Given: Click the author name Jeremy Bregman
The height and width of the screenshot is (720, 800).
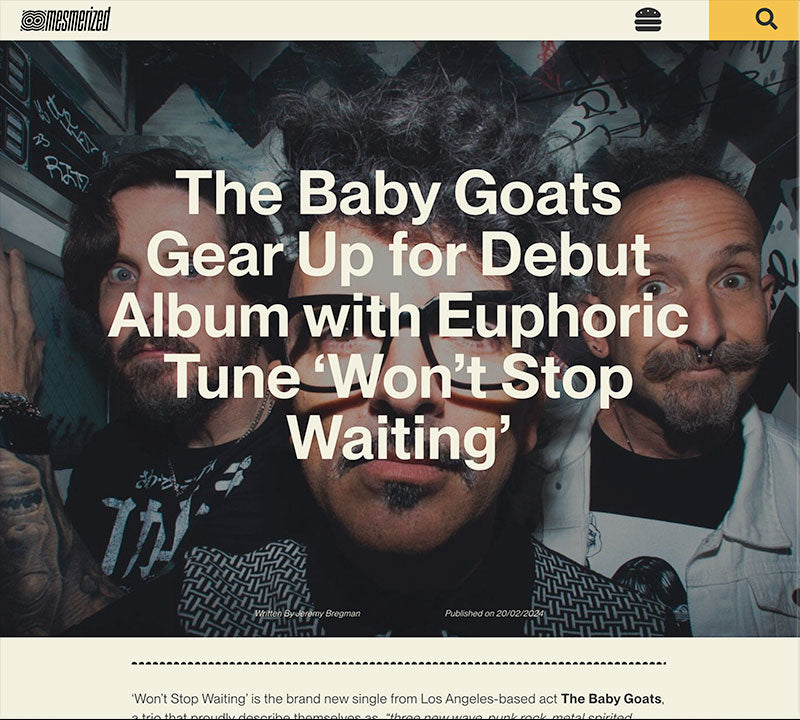Looking at the screenshot, I should [x=328, y=613].
